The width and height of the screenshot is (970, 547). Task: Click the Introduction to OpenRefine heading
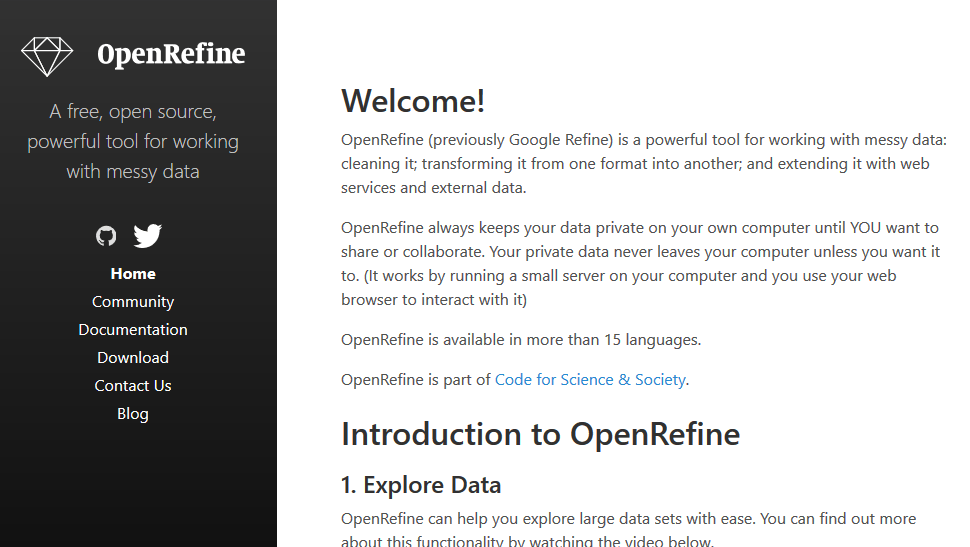point(541,434)
